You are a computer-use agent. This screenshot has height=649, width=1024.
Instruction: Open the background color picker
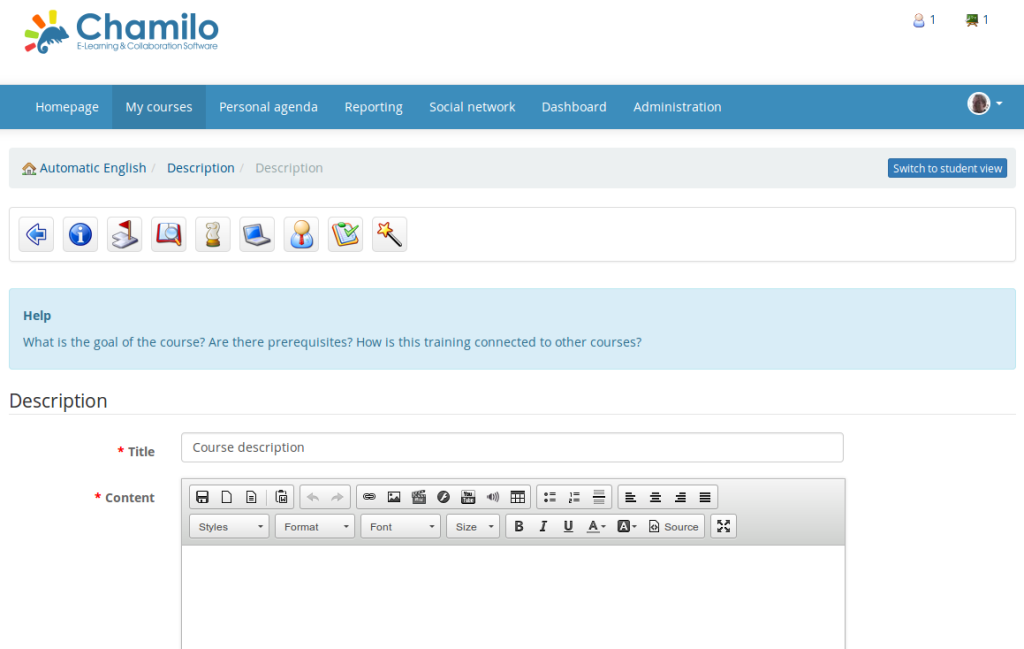click(627, 526)
